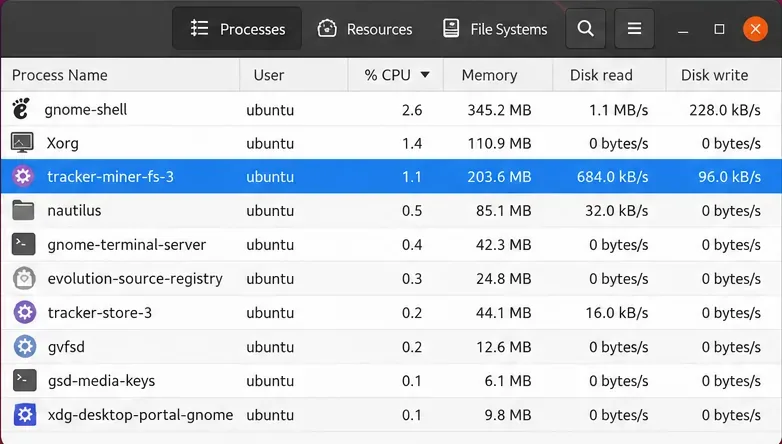Click the 0.3 CPU value
This screenshot has width=782, height=444.
(x=412, y=279)
